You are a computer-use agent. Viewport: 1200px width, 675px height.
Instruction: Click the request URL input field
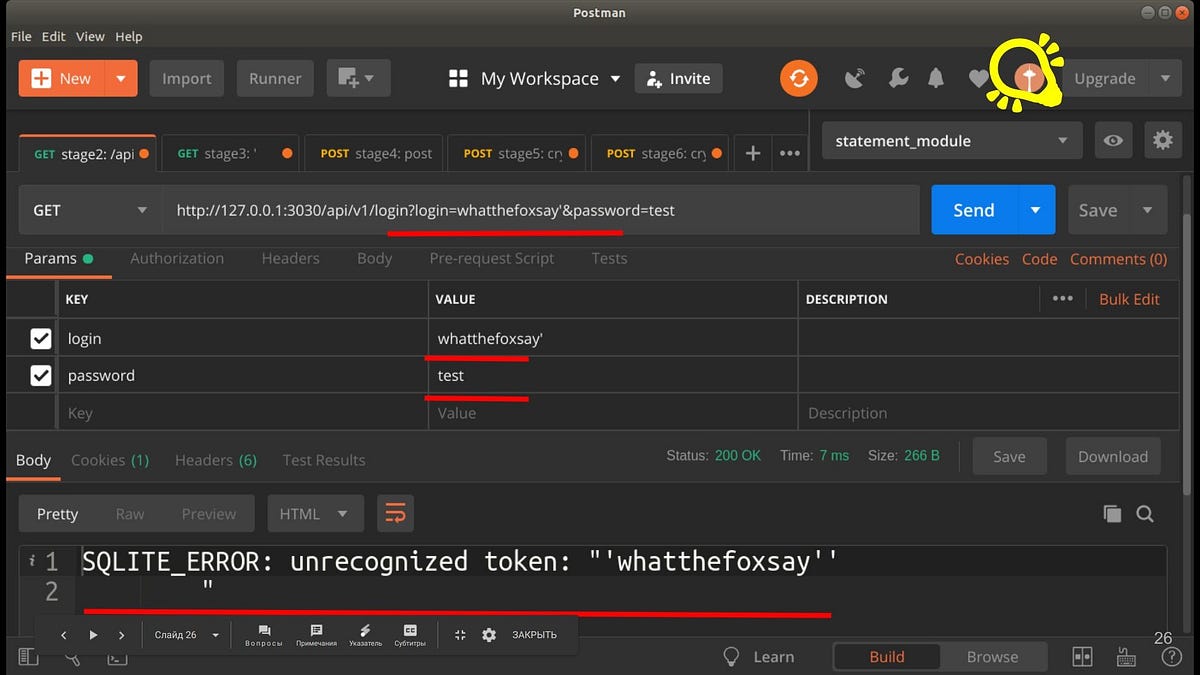point(540,210)
